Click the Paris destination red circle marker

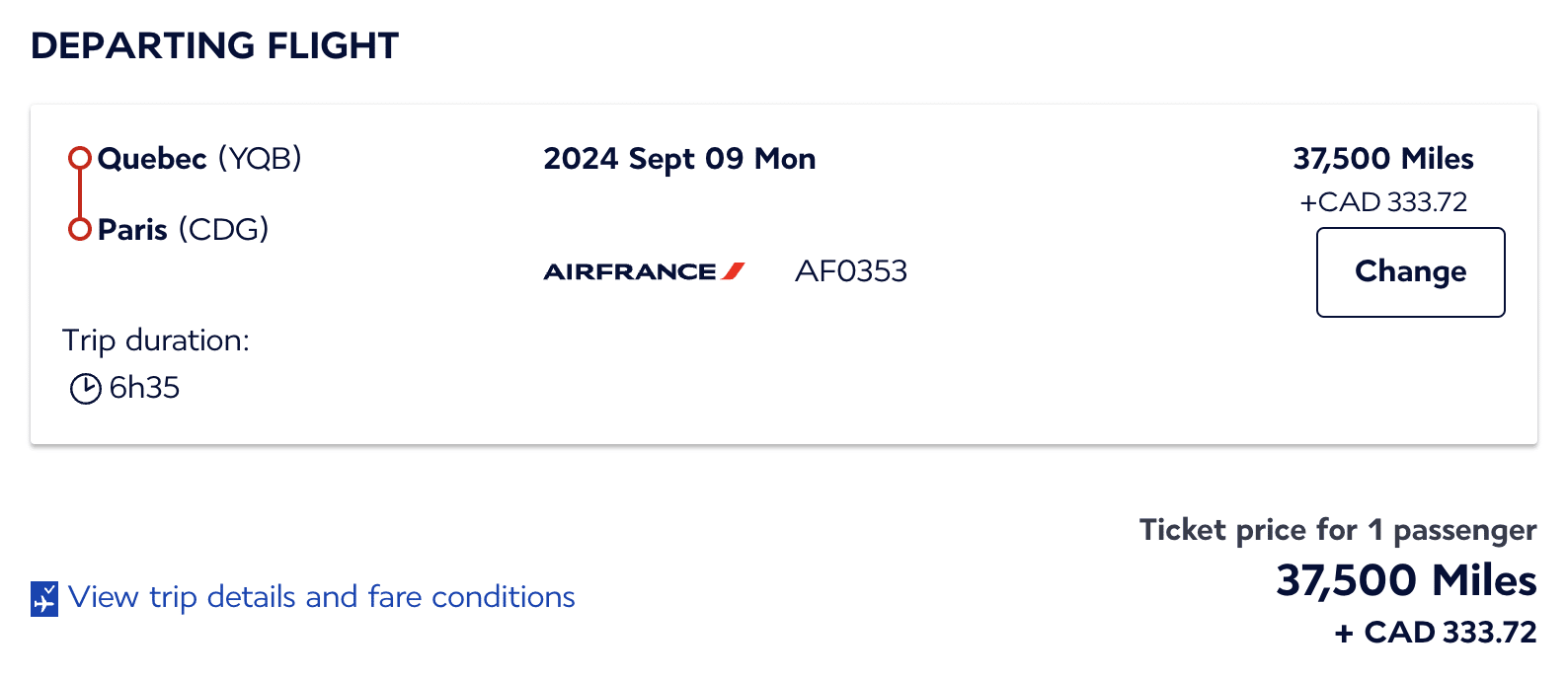click(80, 229)
